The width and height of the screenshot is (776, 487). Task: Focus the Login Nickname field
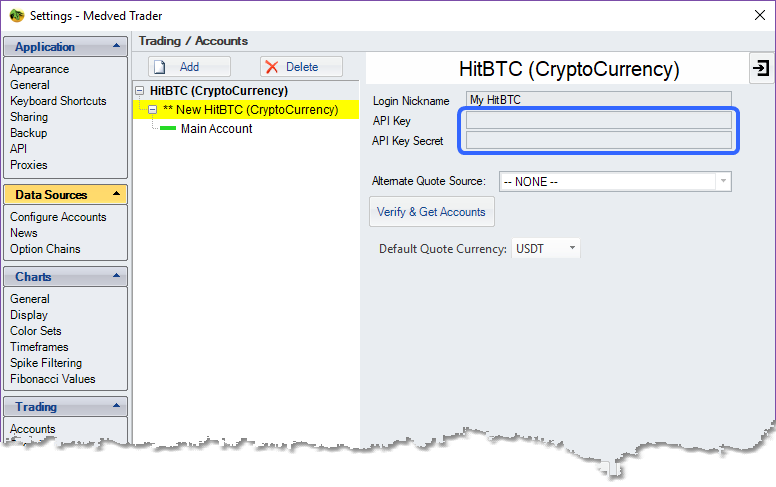(598, 99)
